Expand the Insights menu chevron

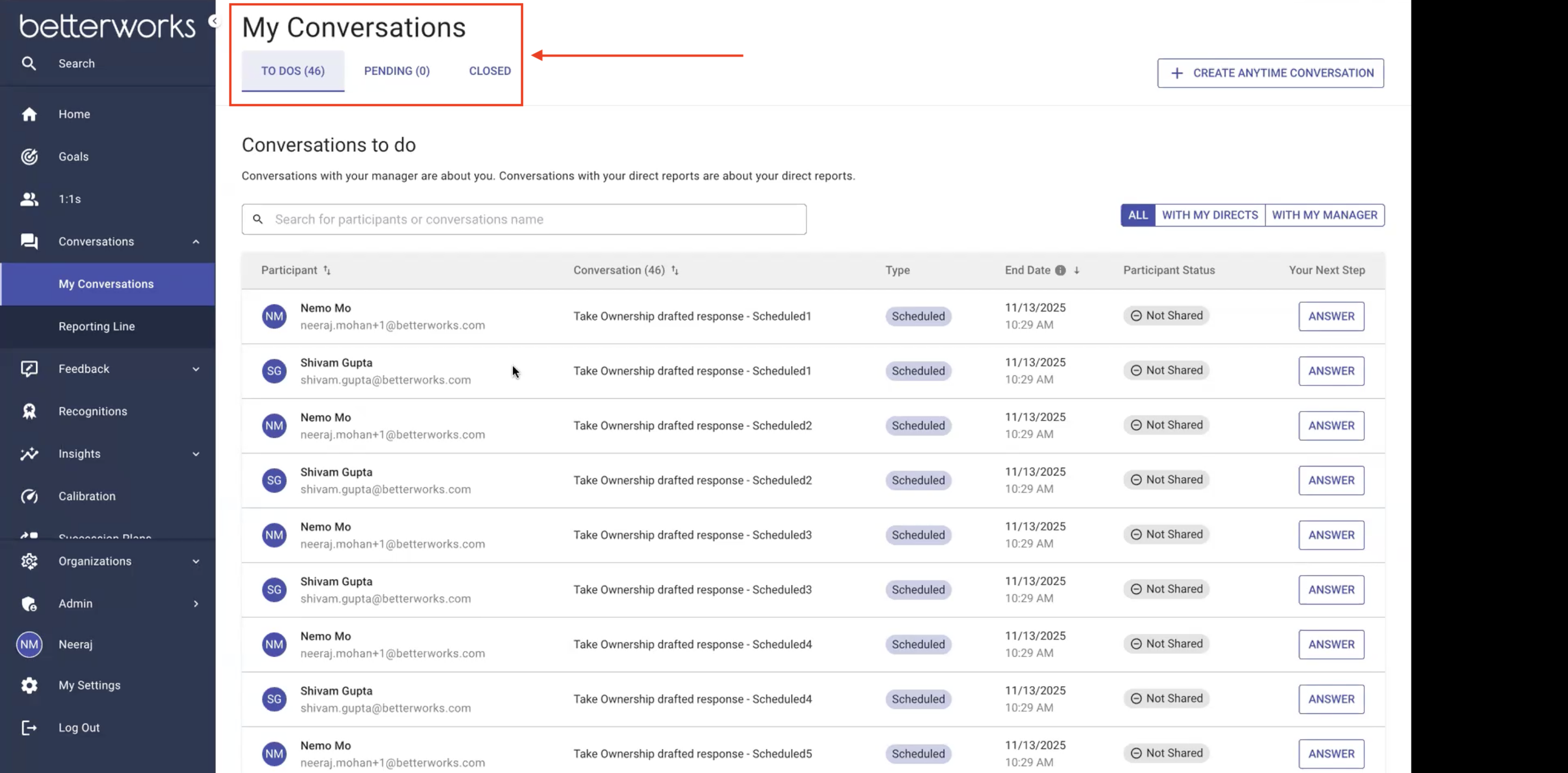tap(196, 454)
